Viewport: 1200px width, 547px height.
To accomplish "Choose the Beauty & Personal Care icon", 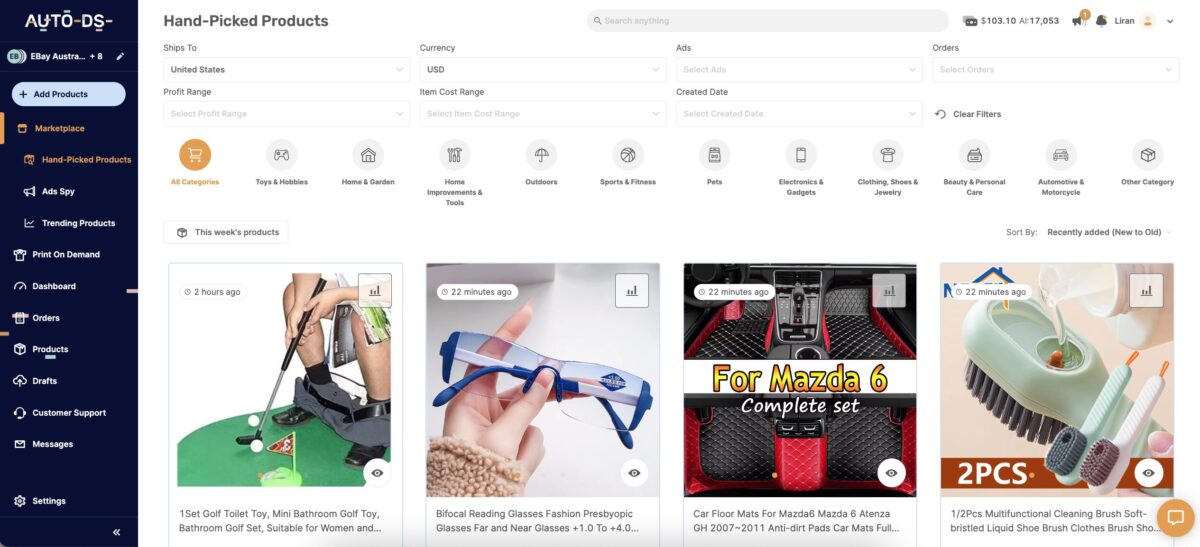I will [x=974, y=155].
